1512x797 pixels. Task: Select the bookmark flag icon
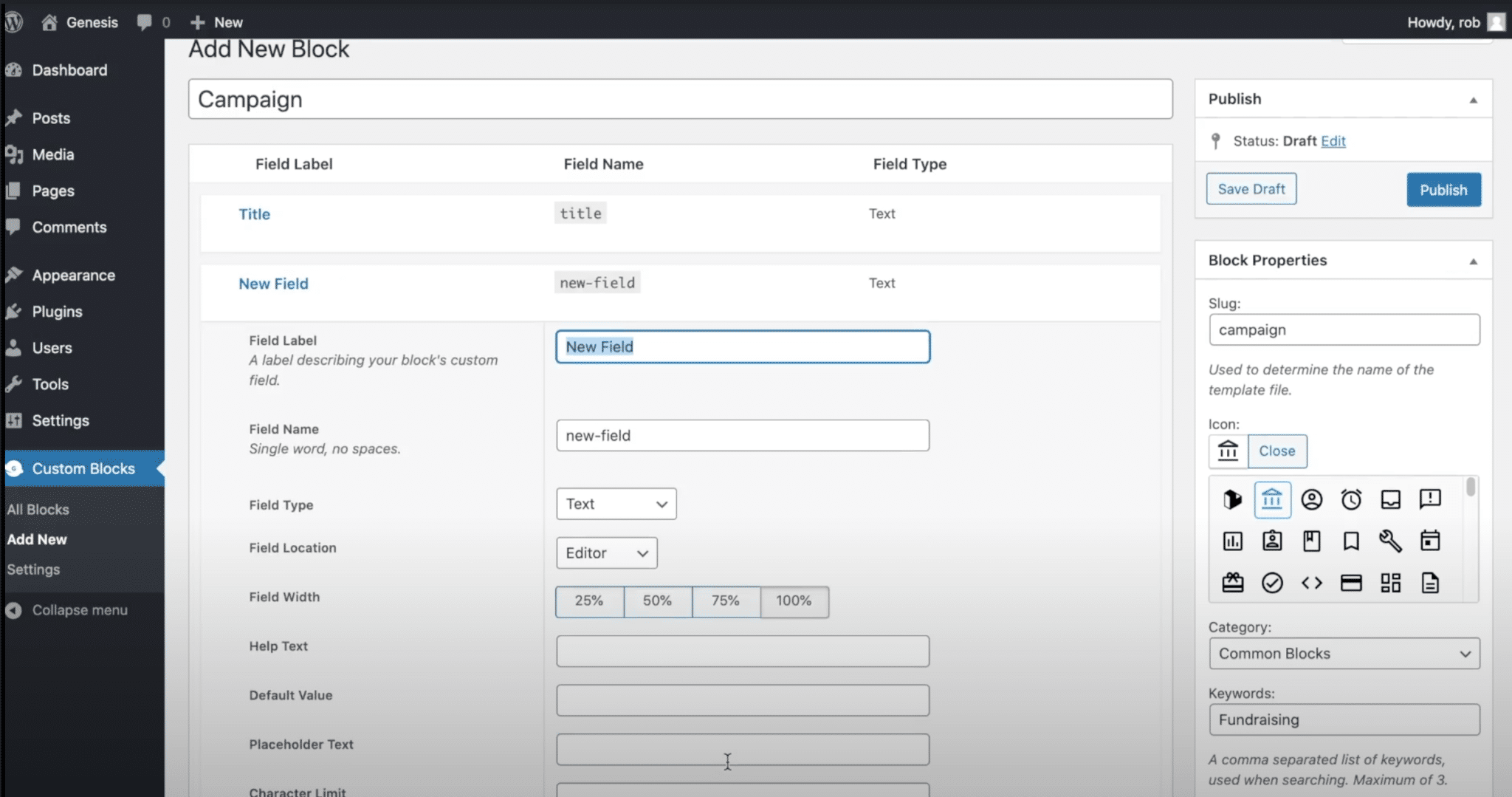(x=1353, y=541)
